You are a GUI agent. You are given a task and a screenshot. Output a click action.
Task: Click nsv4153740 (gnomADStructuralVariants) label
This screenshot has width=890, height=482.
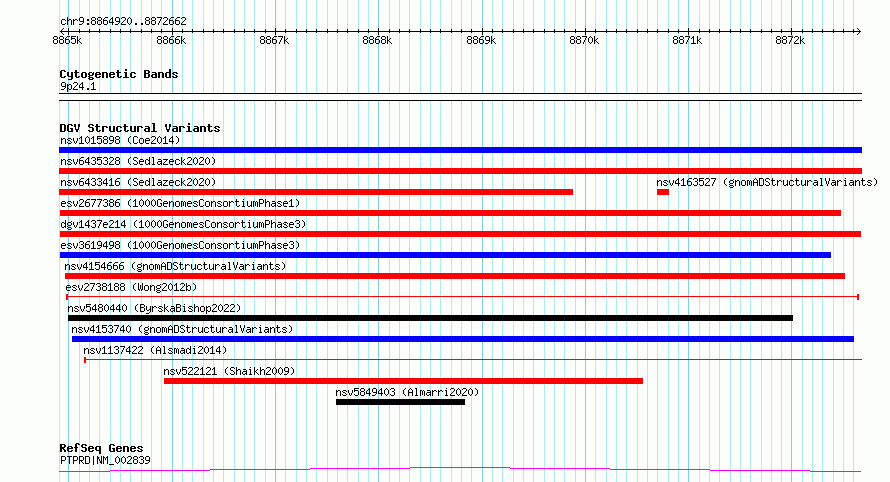point(182,329)
